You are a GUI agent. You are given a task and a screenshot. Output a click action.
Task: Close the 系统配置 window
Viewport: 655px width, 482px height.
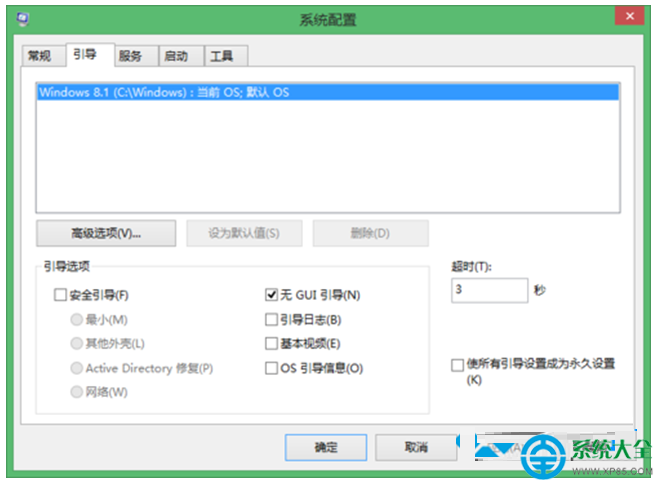630,16
